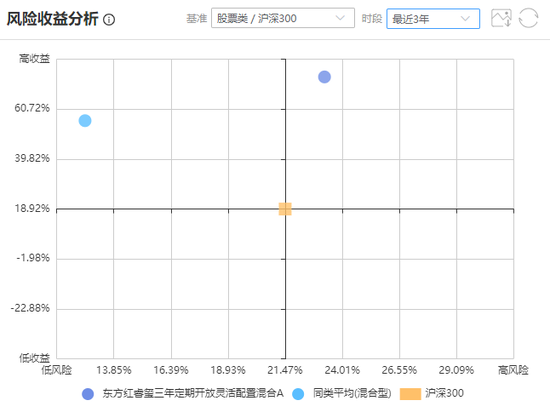The width and height of the screenshot is (550, 412).
Task: Click the chevron arrow of the benchmark selector
Action: click(340, 18)
